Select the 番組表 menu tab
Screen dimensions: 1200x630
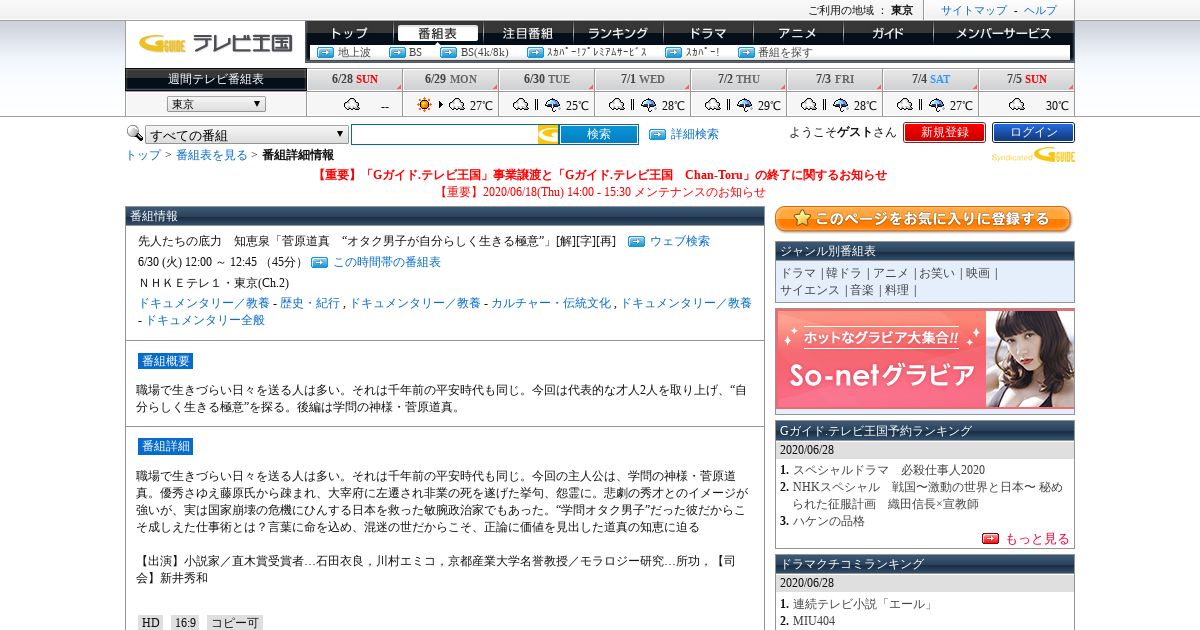pos(437,33)
